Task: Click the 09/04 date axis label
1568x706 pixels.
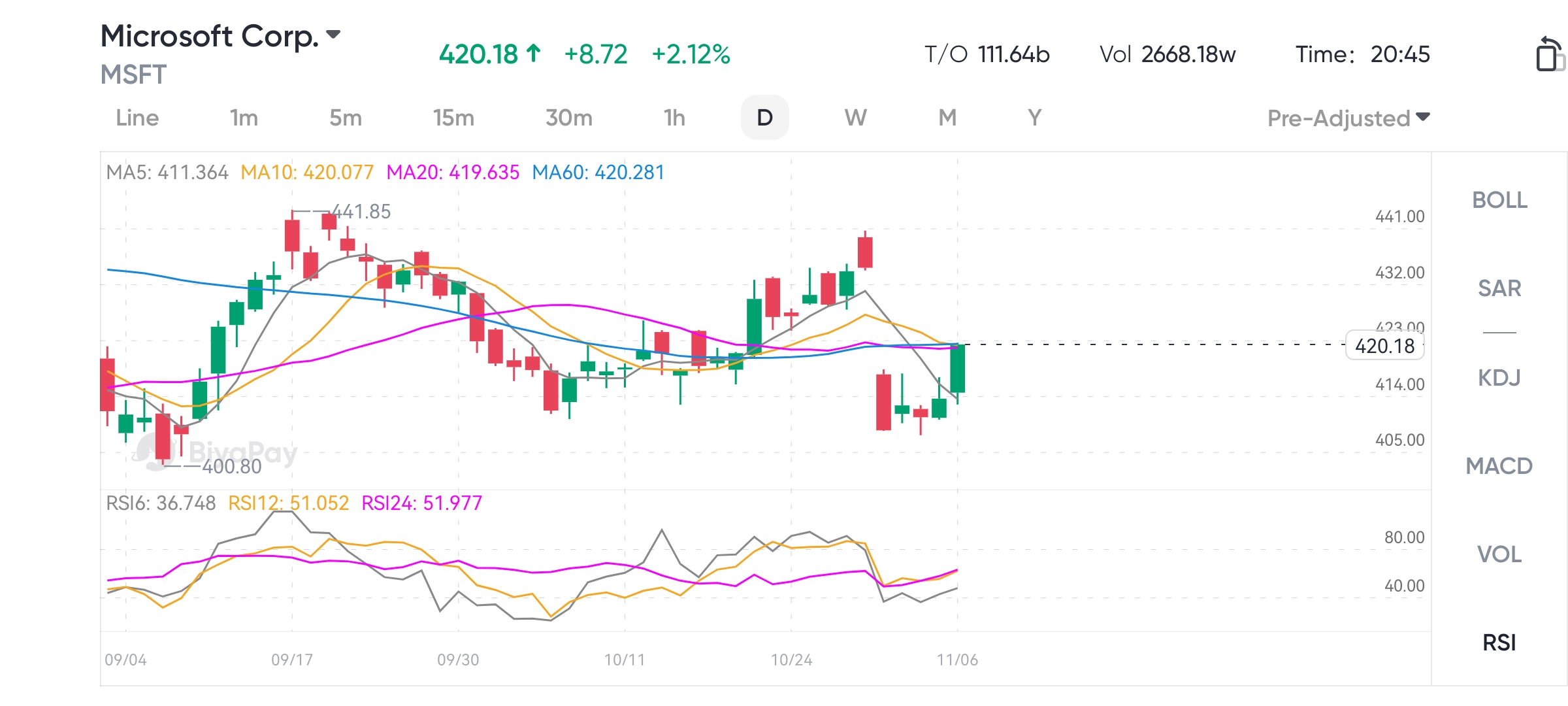Action: coord(125,660)
